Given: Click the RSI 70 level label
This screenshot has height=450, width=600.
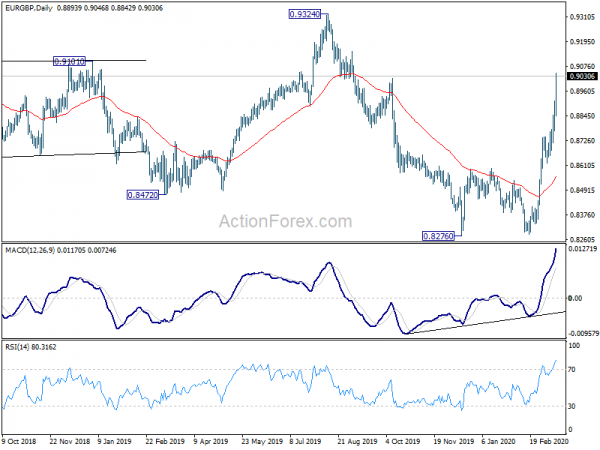Looking at the screenshot, I should (x=572, y=370).
